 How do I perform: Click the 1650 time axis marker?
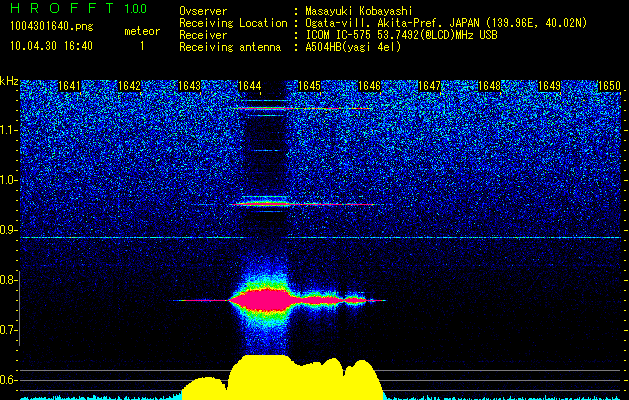tap(609, 86)
